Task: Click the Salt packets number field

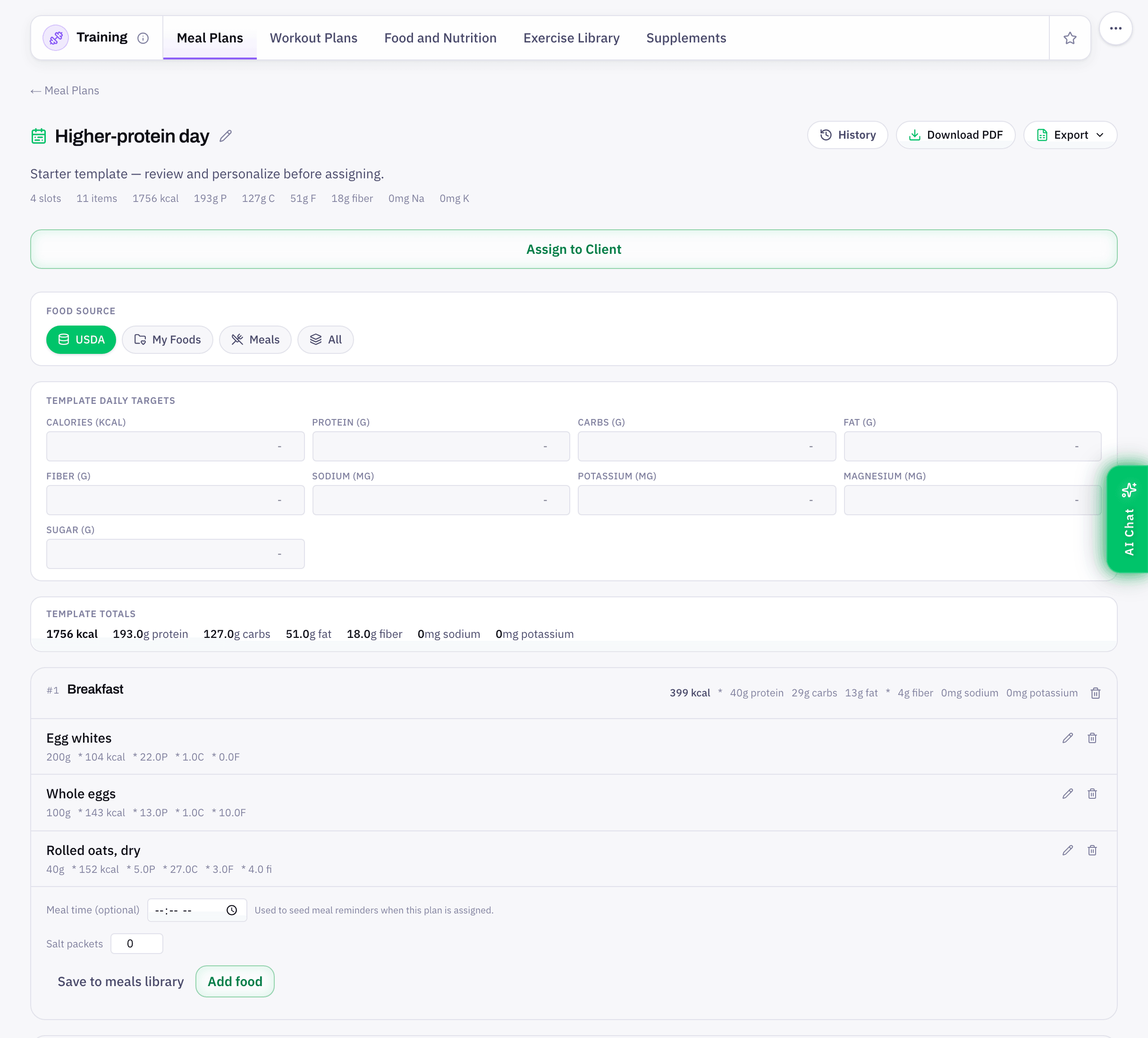Action: point(137,944)
